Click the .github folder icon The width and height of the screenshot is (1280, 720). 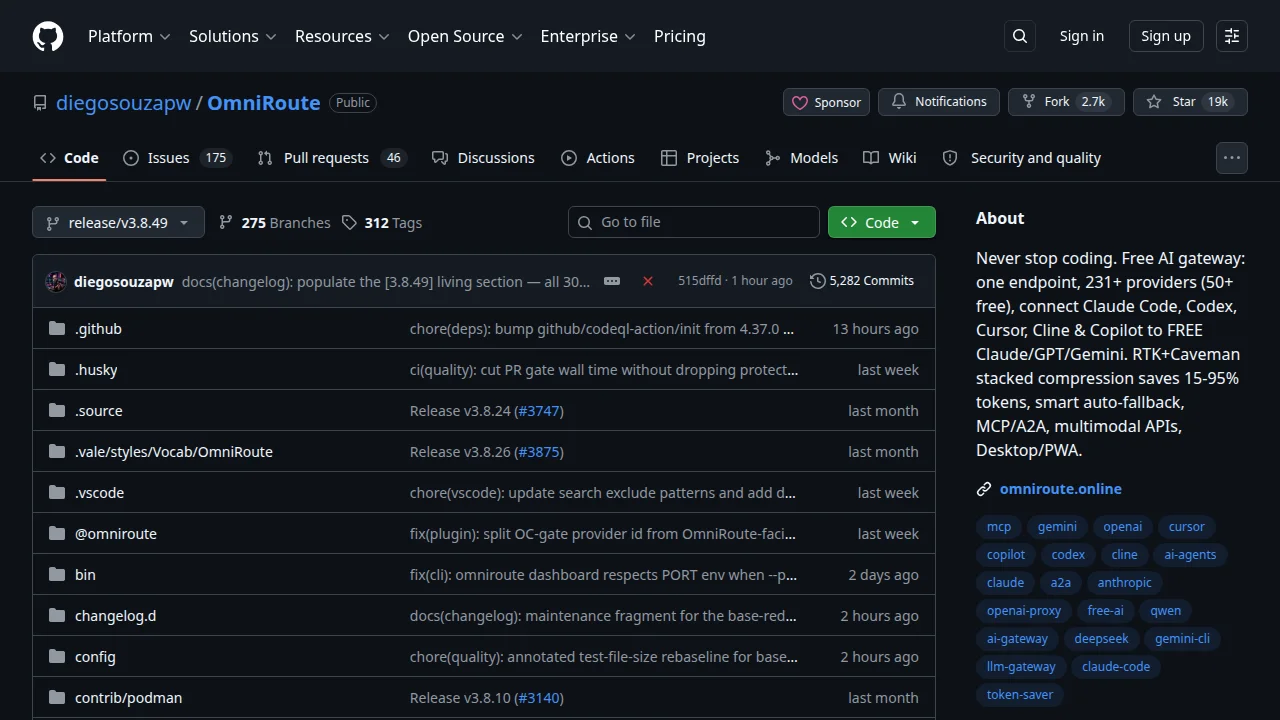57,329
